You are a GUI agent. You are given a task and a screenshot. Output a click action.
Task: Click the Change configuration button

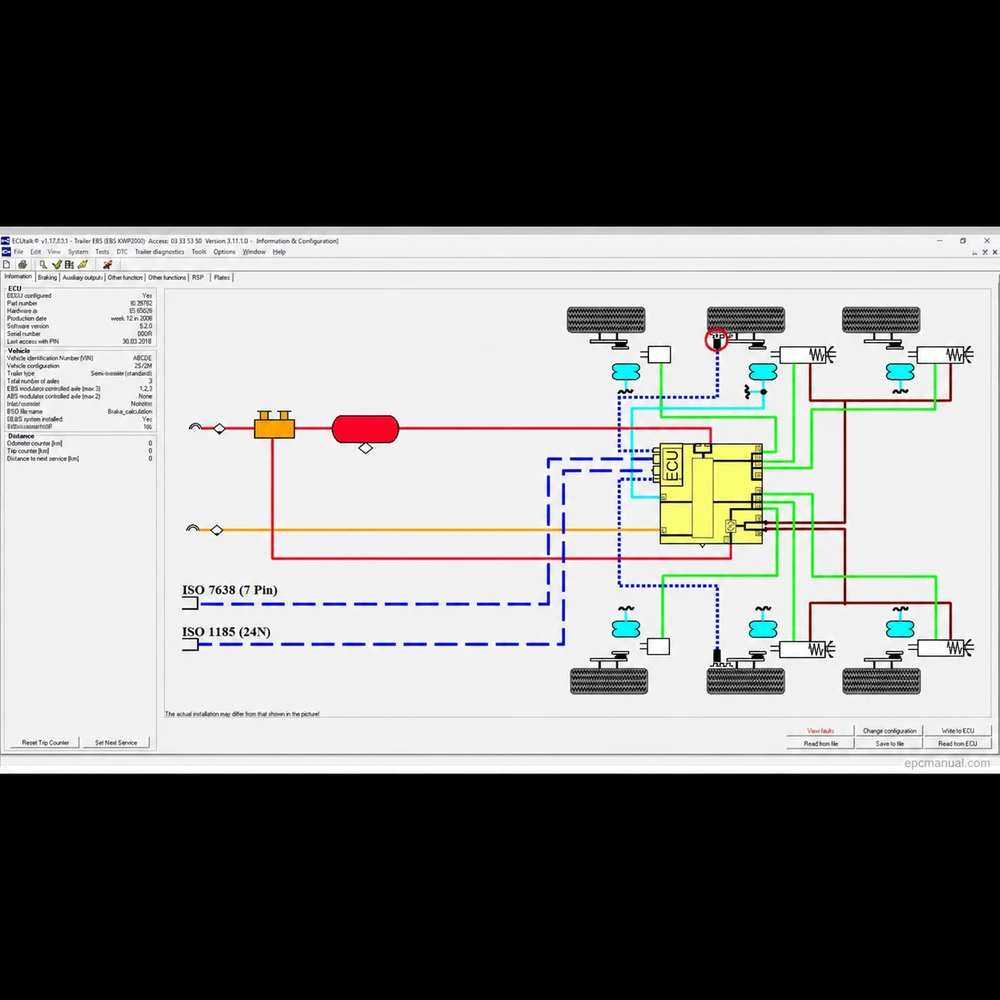pos(889,731)
